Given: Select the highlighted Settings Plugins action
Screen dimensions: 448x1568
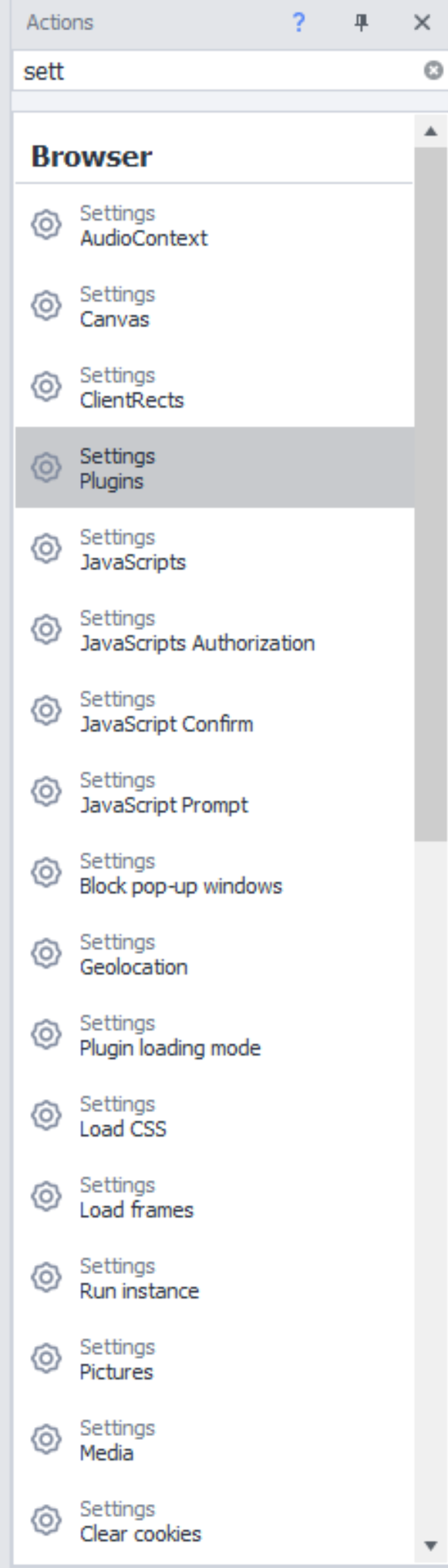Looking at the screenshot, I should click(214, 467).
